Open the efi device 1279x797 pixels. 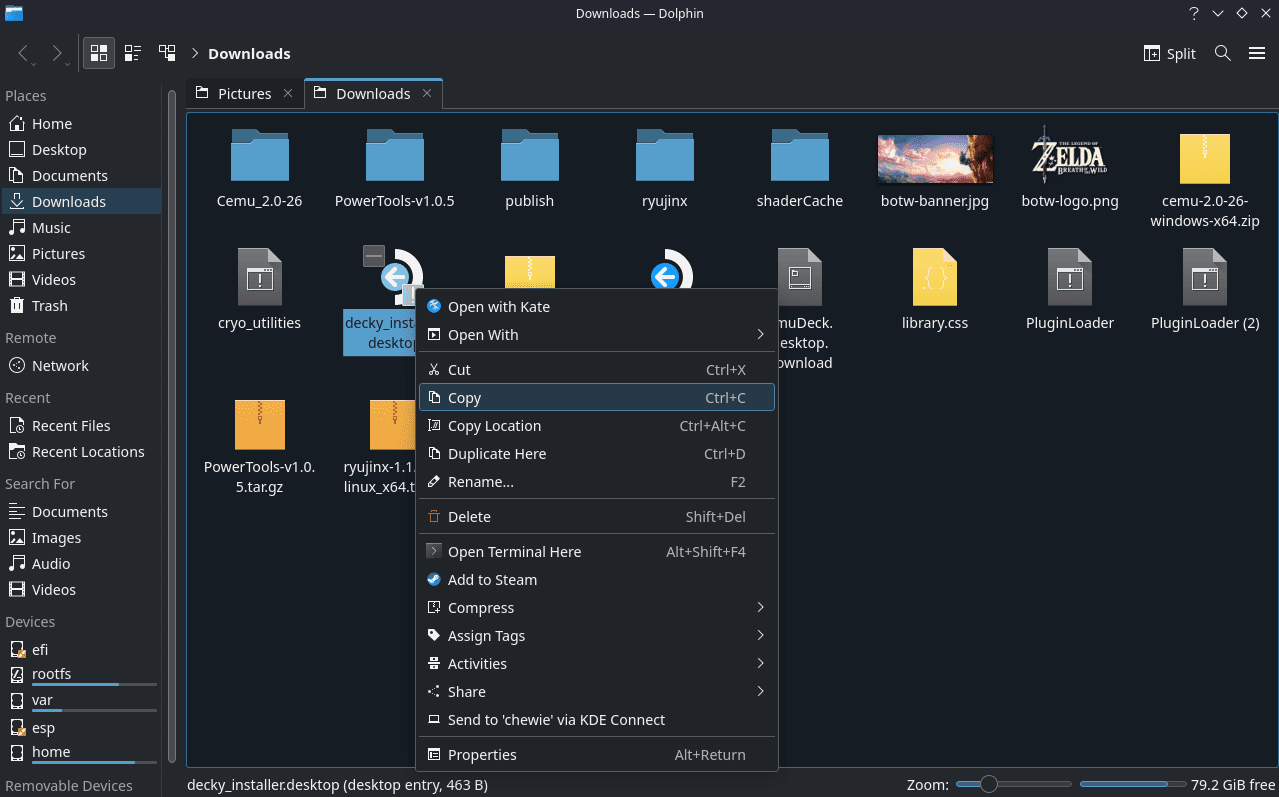81,650
